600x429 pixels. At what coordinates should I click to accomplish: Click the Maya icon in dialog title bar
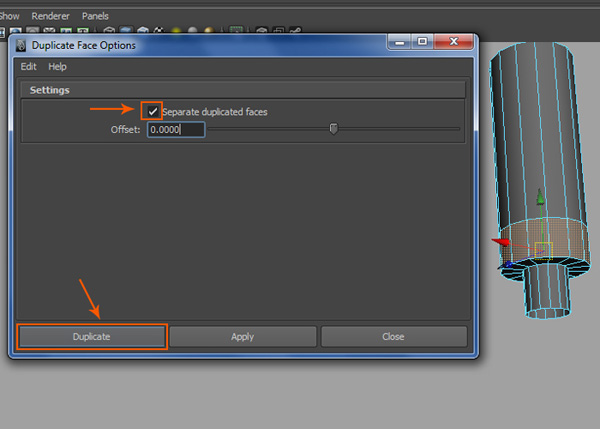23,45
